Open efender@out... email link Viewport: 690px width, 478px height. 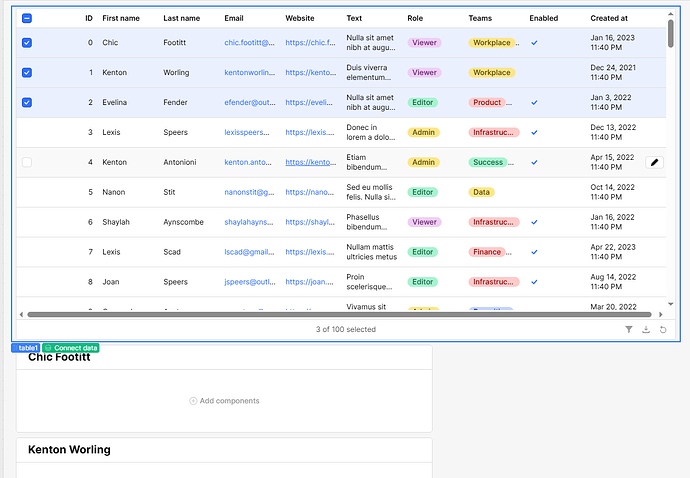click(250, 103)
